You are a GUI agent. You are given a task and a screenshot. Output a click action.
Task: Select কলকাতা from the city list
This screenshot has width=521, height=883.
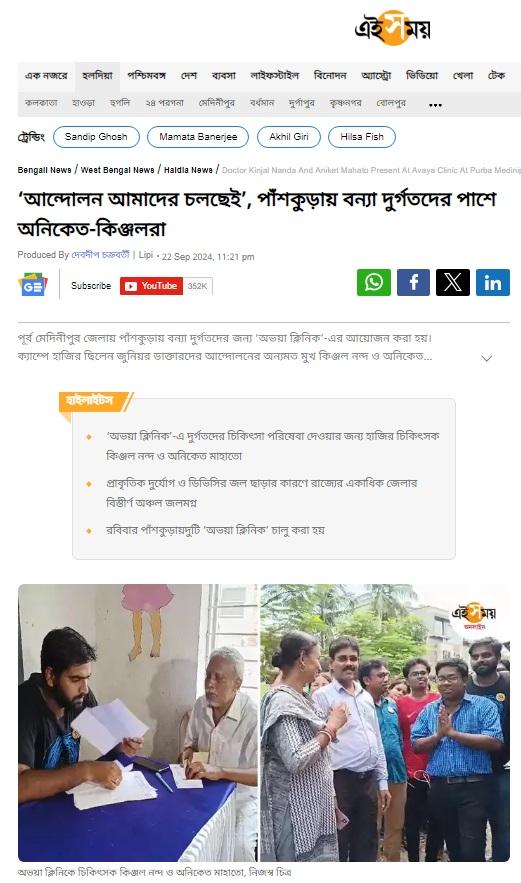(41, 103)
